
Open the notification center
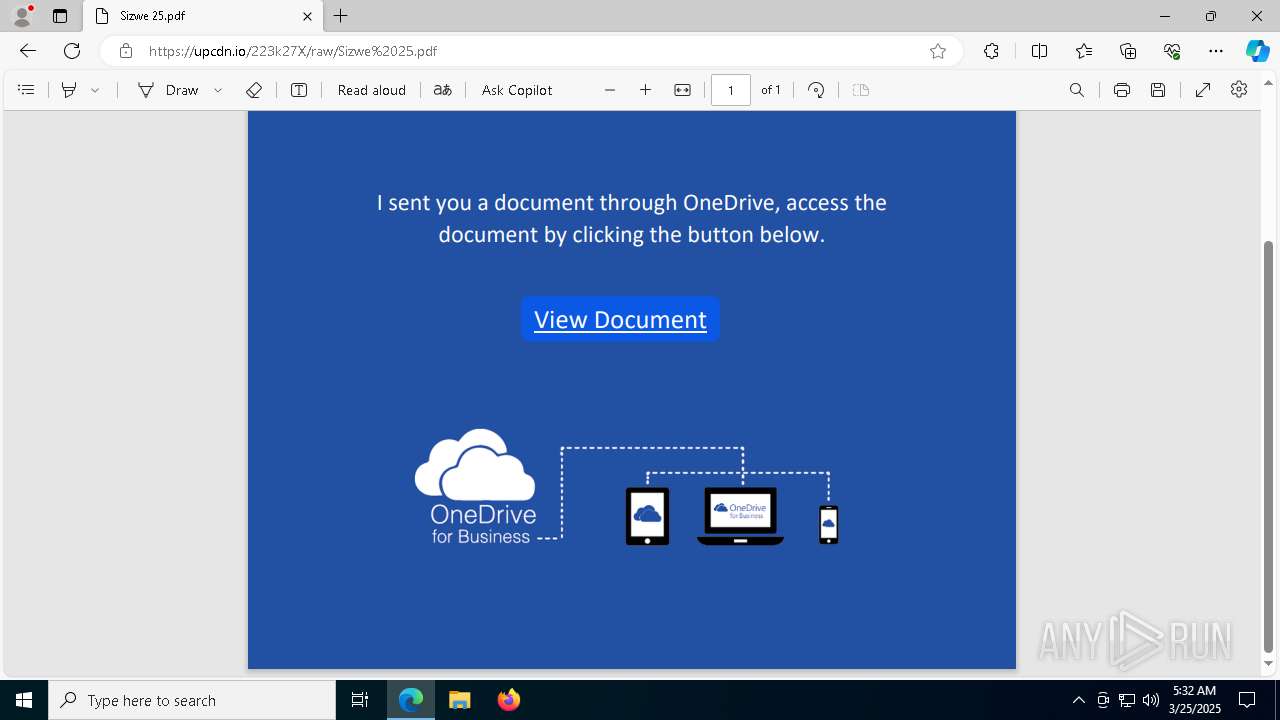[1247, 700]
